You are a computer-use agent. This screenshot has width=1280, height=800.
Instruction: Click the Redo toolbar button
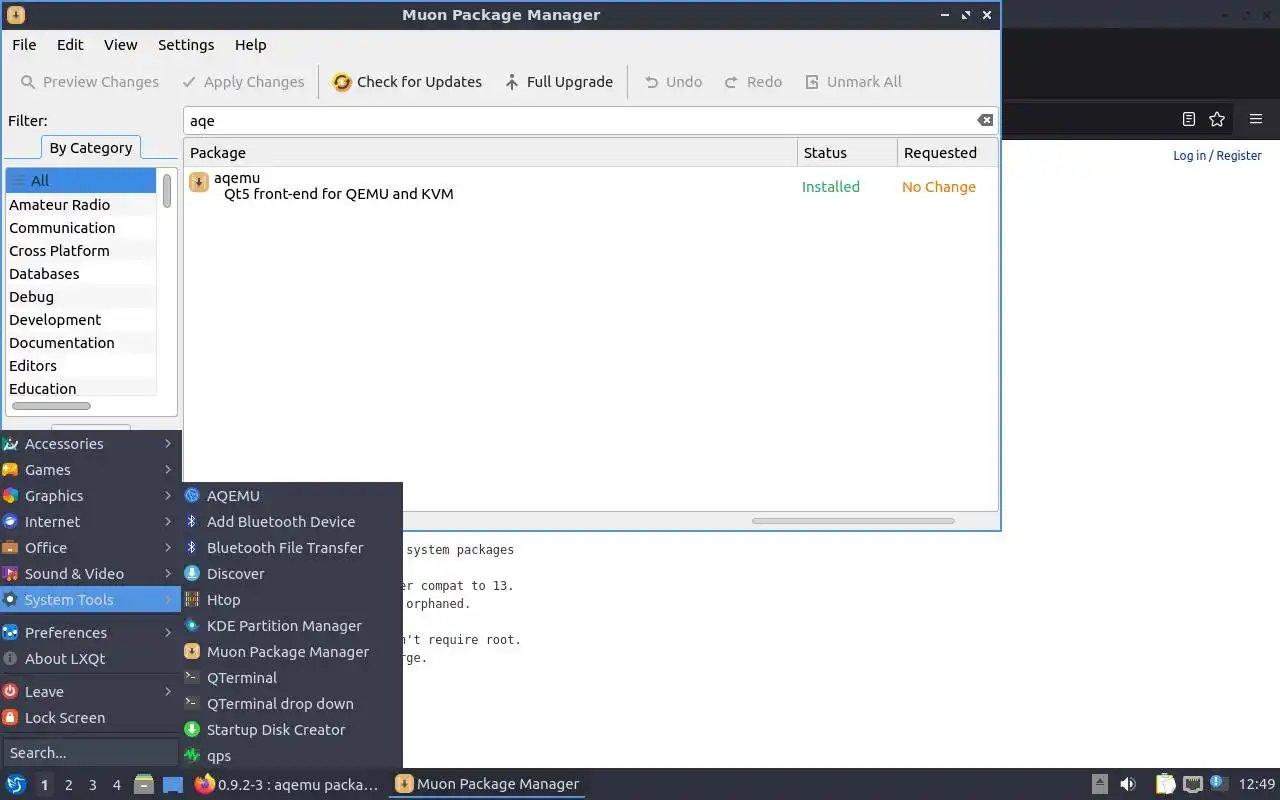click(753, 82)
